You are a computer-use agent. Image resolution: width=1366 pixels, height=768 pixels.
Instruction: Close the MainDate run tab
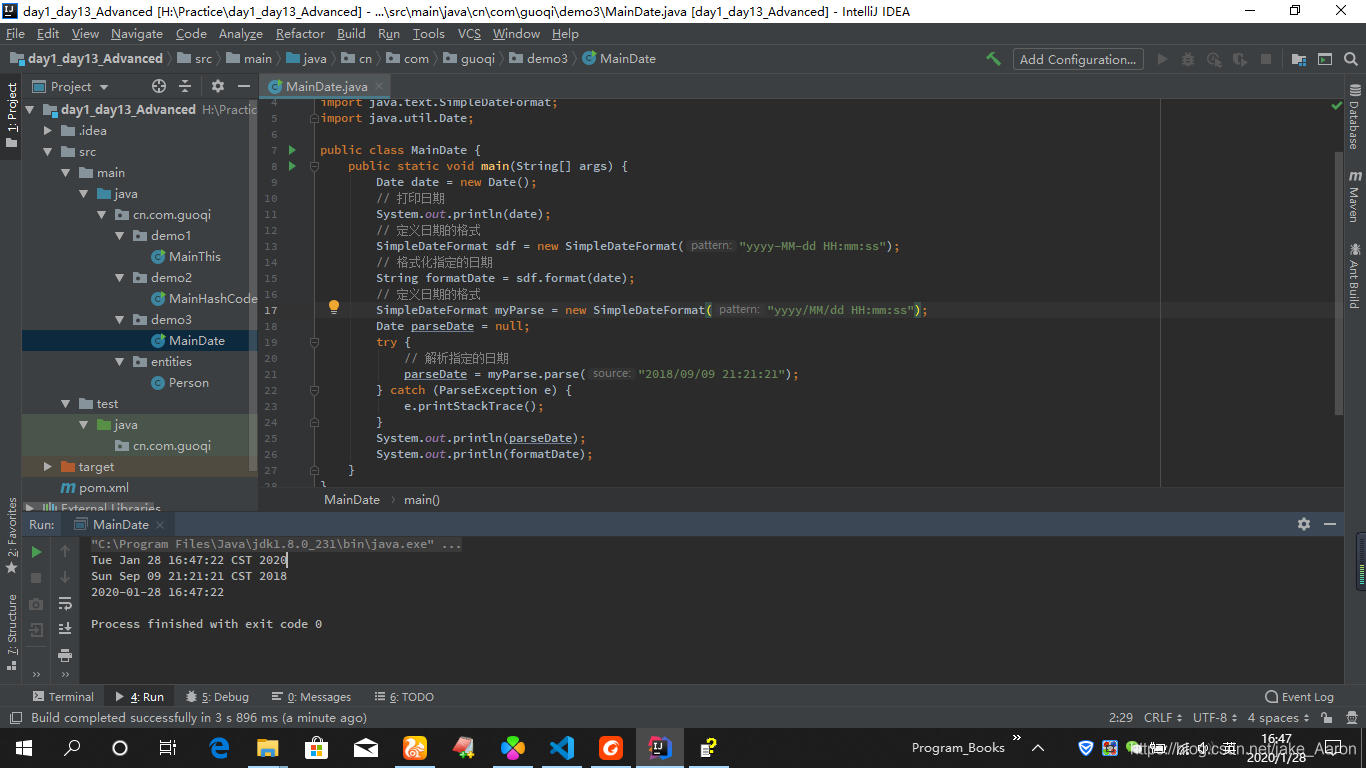tap(161, 525)
